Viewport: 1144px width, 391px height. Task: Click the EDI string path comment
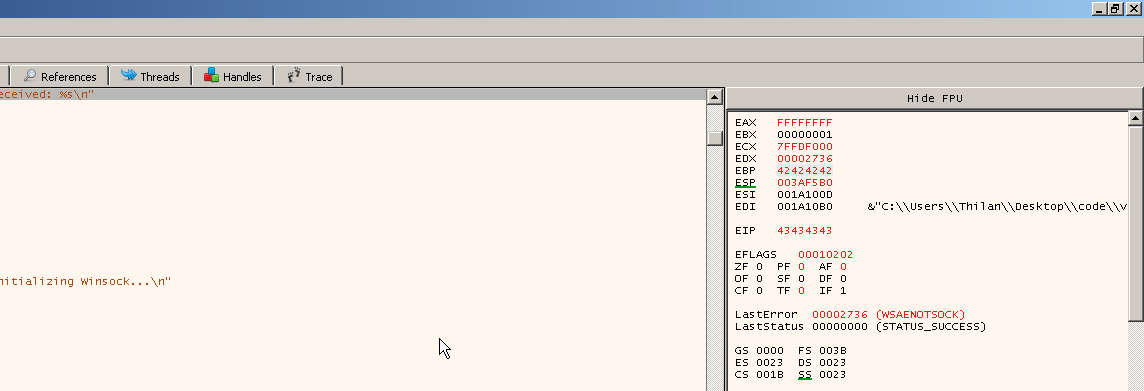point(997,206)
